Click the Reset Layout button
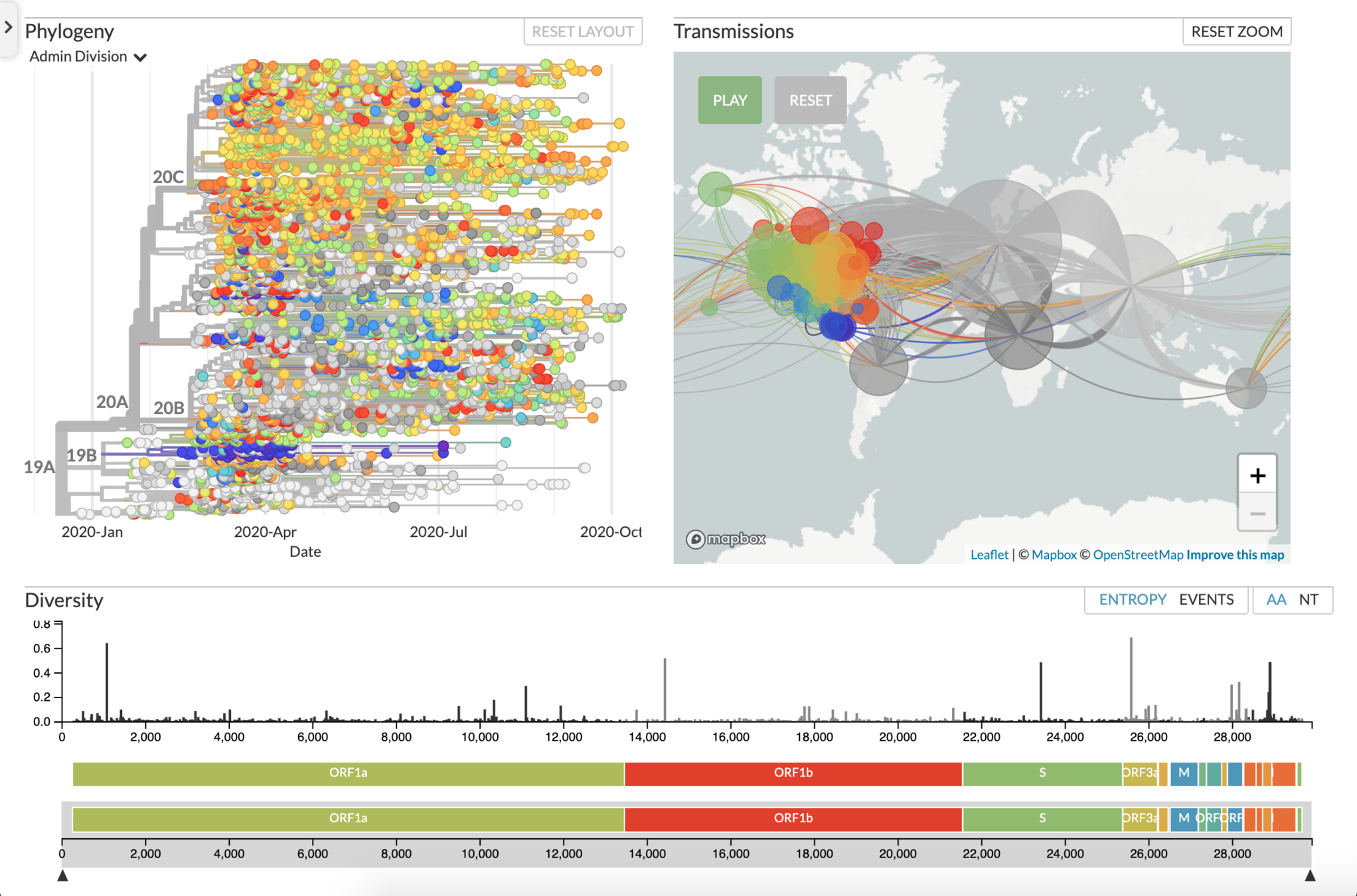The height and width of the screenshot is (896, 1357). (582, 31)
